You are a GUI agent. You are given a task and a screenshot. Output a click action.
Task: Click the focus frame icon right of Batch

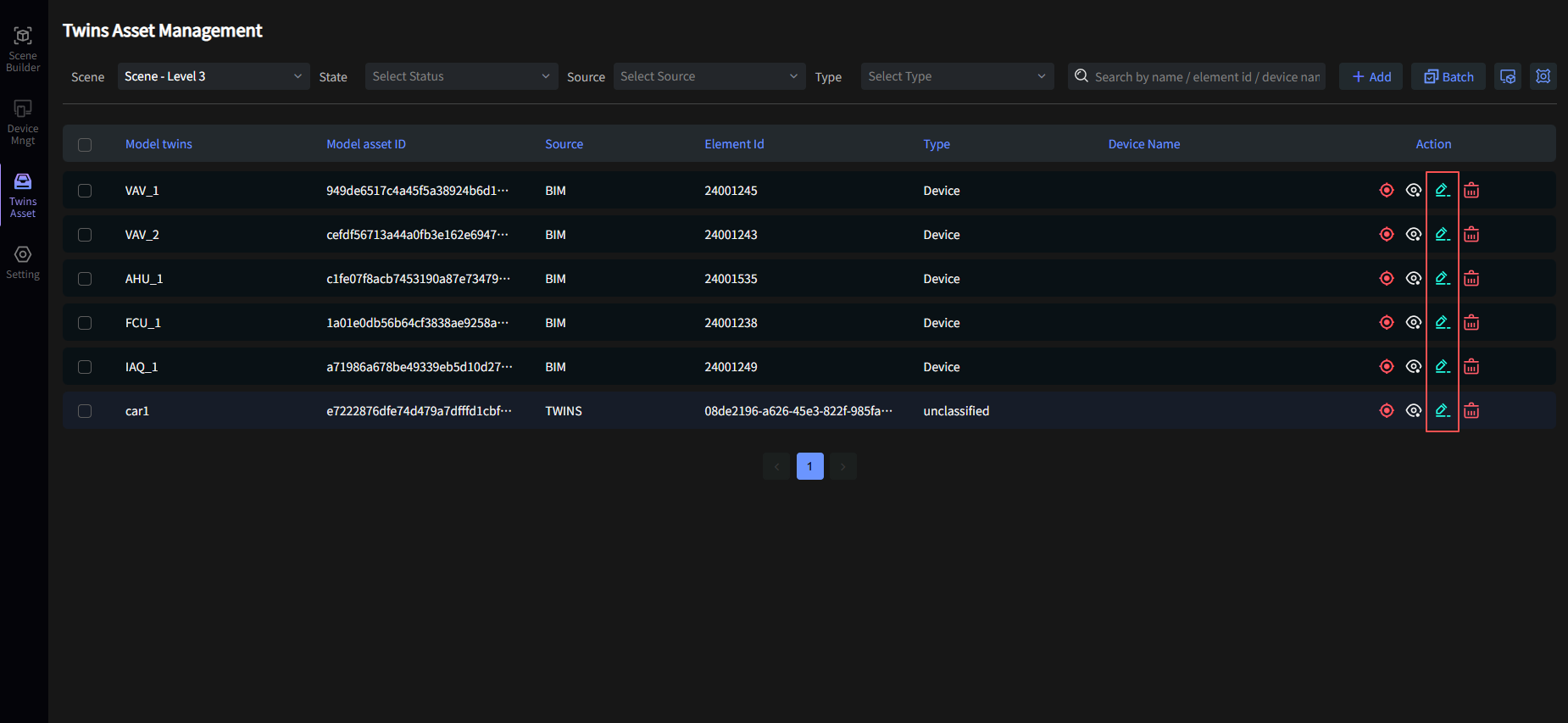pyautogui.click(x=1543, y=76)
